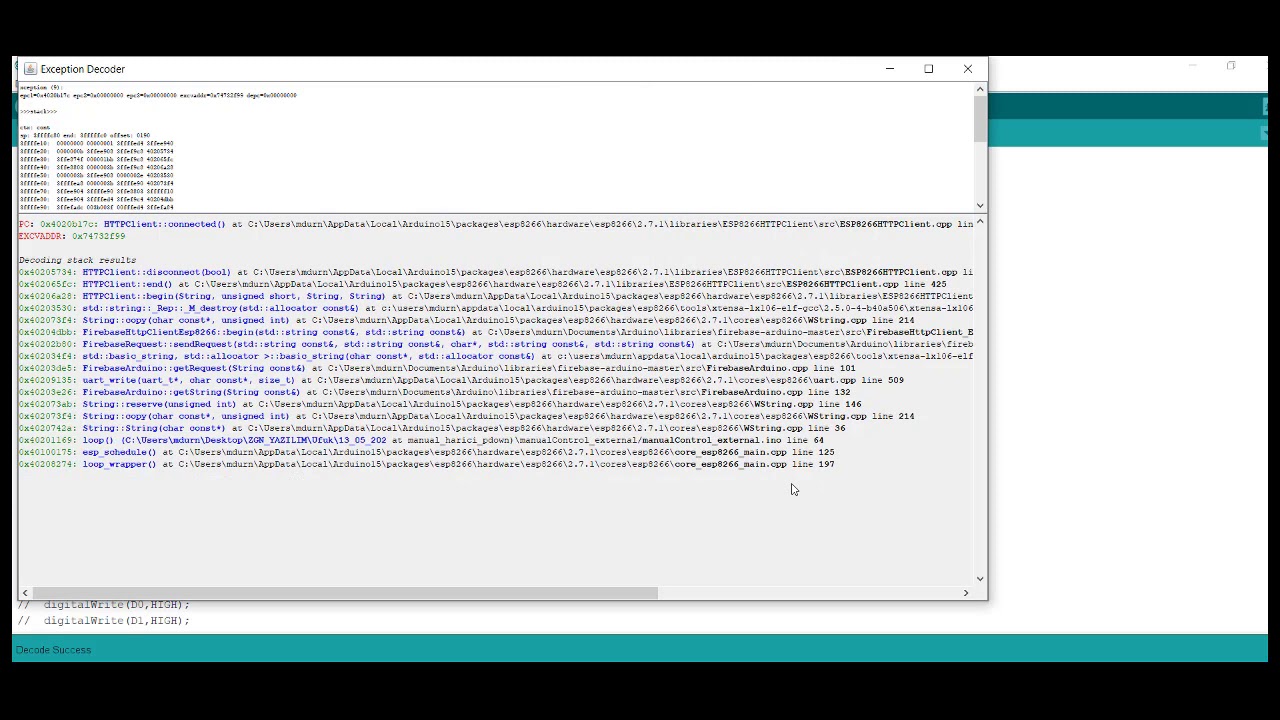This screenshot has width=1280, height=720.
Task: Click 'Decode Success' status in Arduino window
Action: [53, 650]
